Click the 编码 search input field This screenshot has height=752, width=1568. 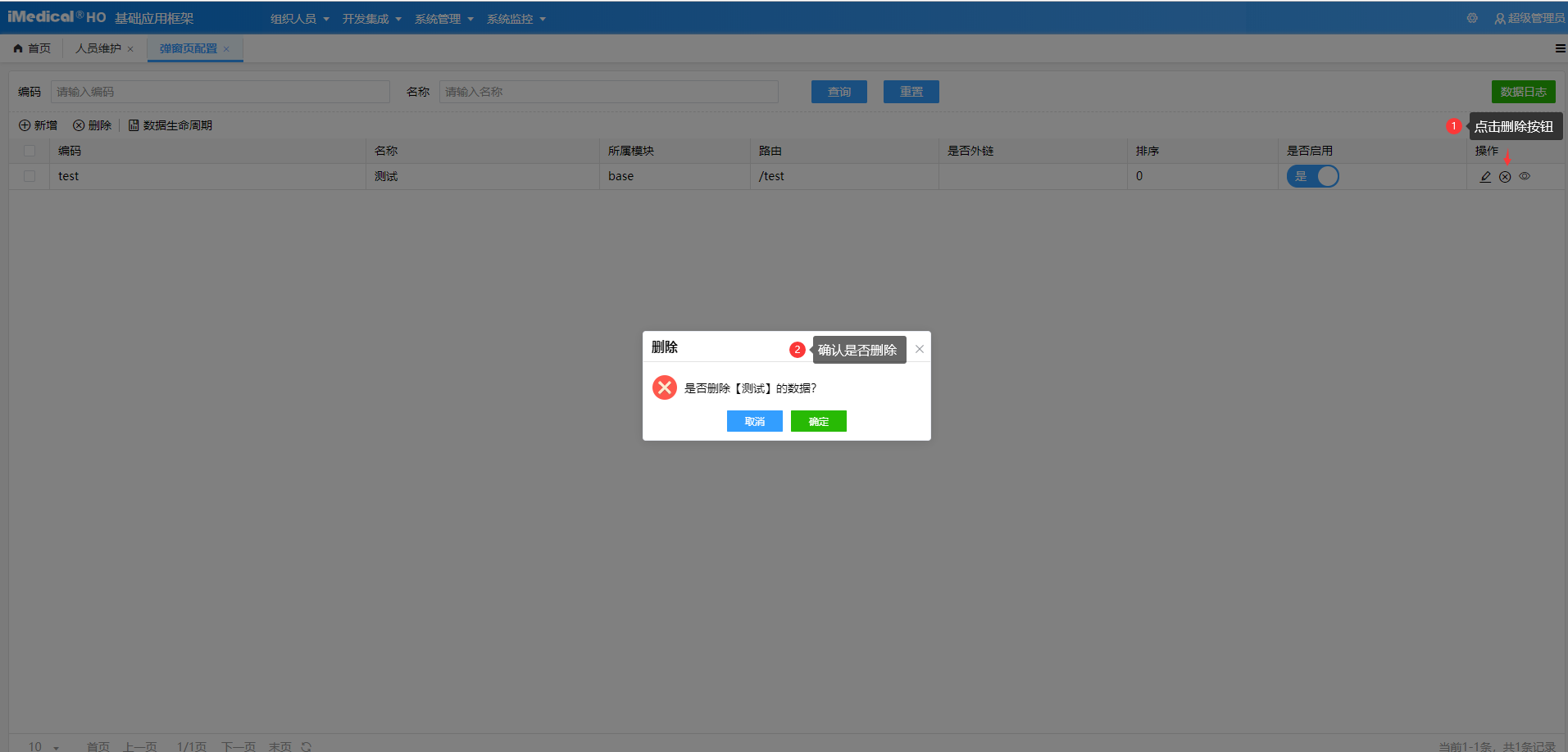(x=220, y=92)
